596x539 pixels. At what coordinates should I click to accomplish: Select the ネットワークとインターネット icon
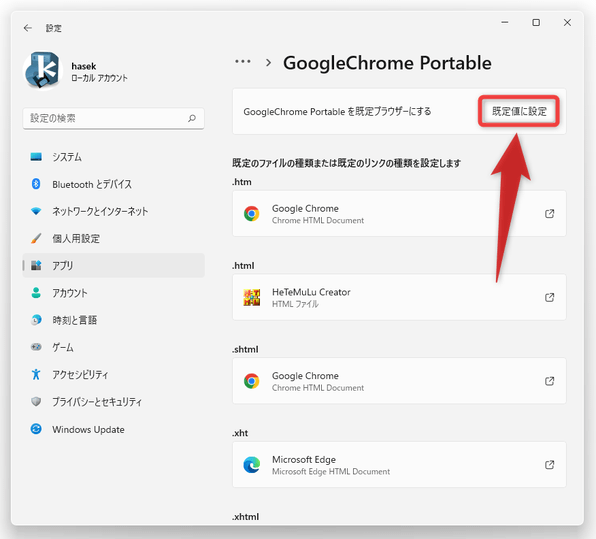click(x=36, y=211)
